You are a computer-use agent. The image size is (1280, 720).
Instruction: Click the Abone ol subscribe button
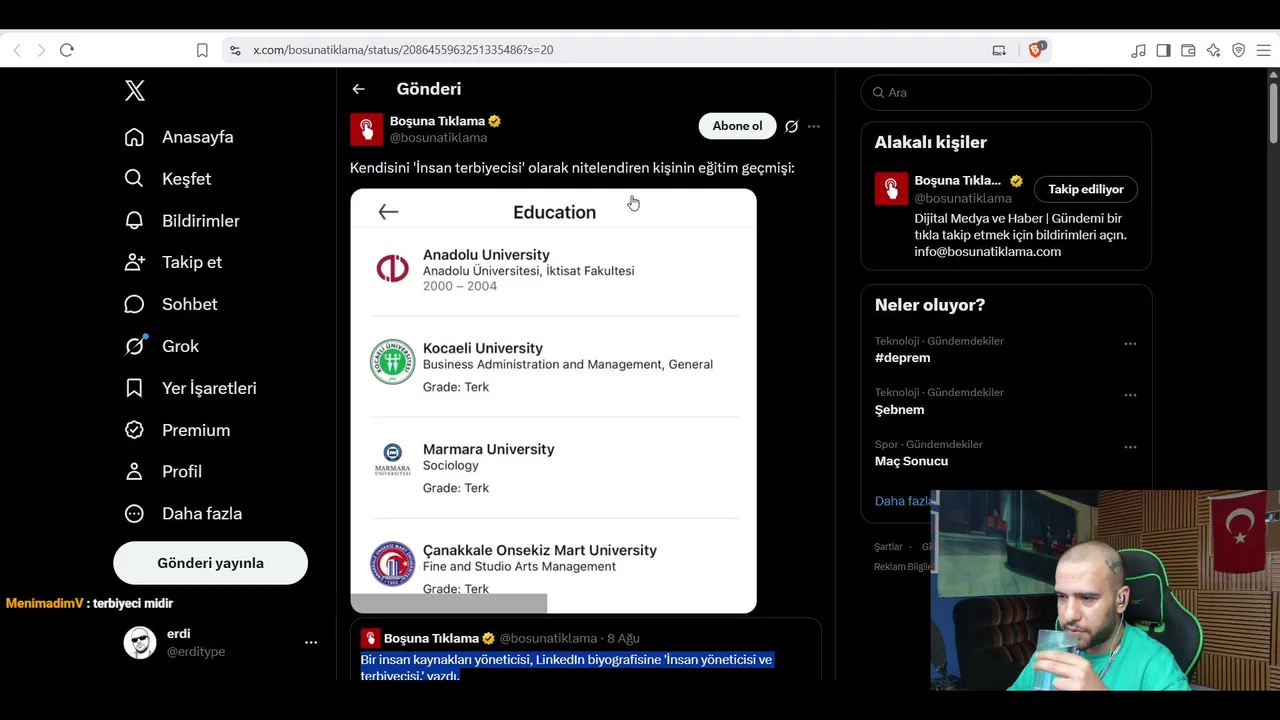[737, 126]
